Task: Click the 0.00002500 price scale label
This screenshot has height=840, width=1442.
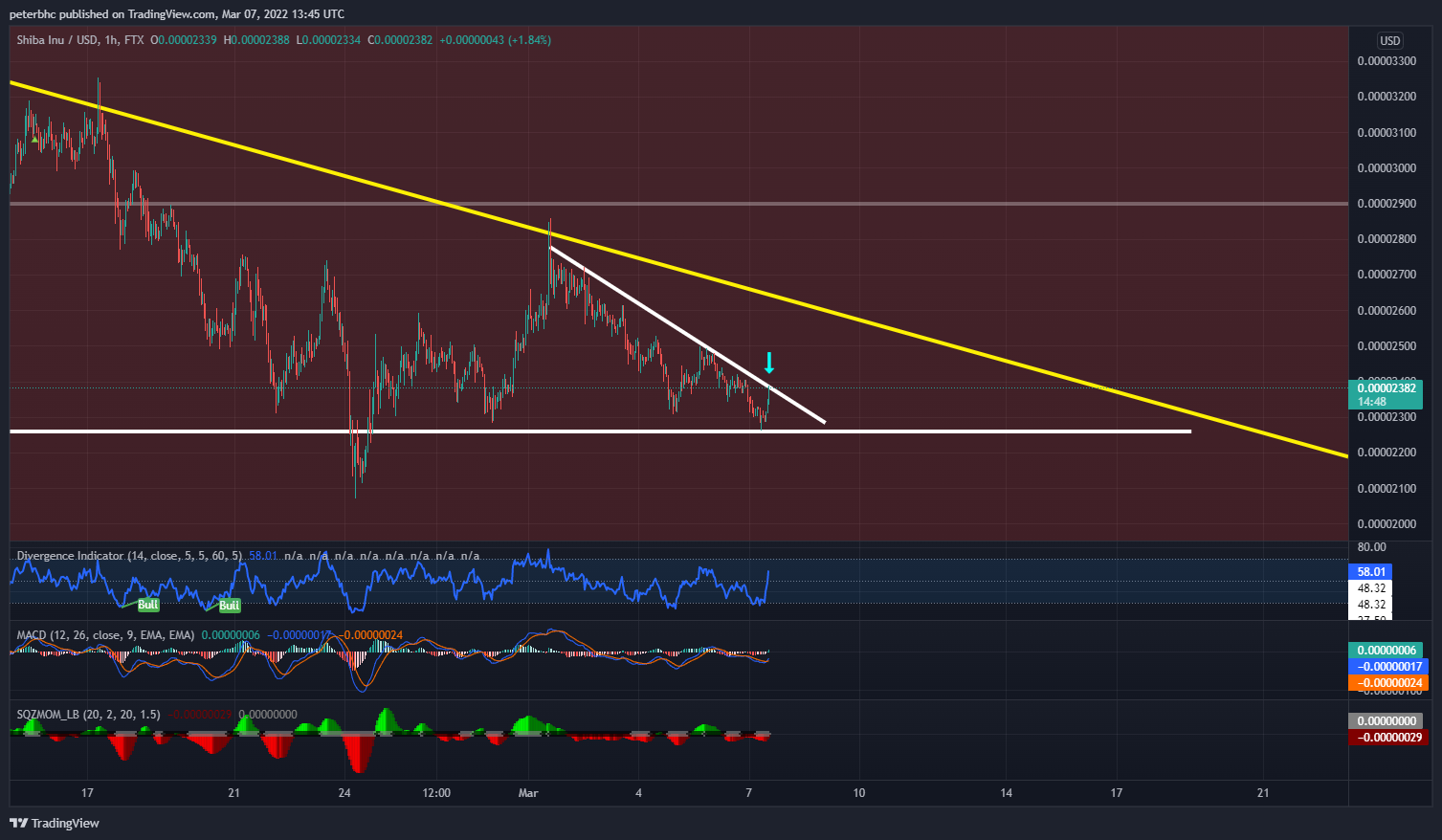Action: click(1387, 346)
